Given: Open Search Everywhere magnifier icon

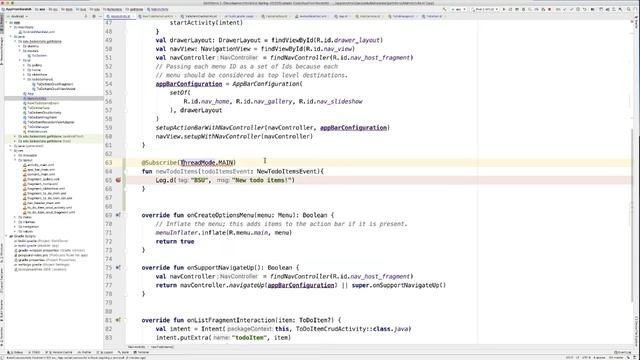Looking at the screenshot, I should 629,9.
